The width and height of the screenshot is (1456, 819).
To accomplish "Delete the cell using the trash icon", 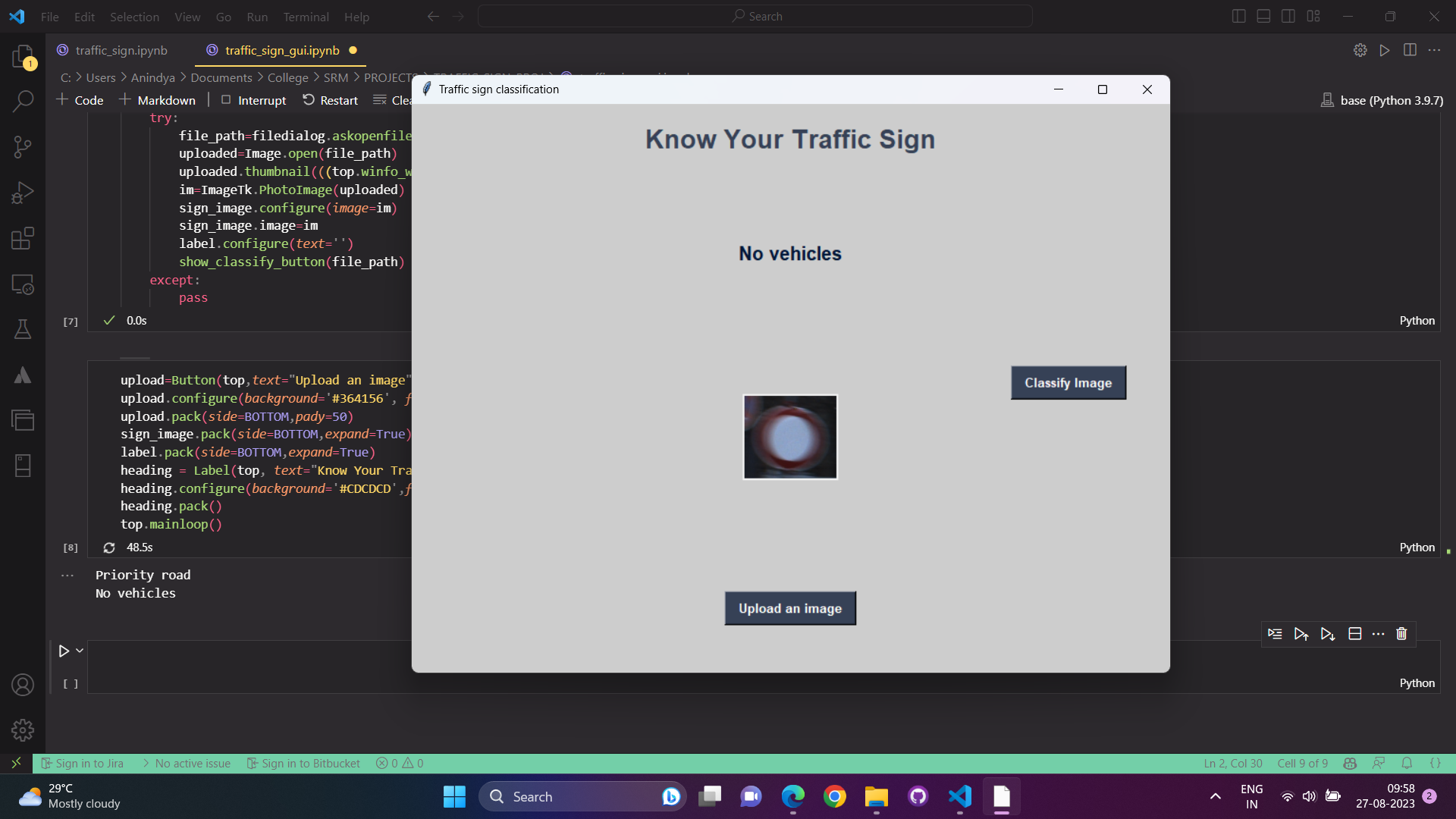I will pyautogui.click(x=1401, y=633).
